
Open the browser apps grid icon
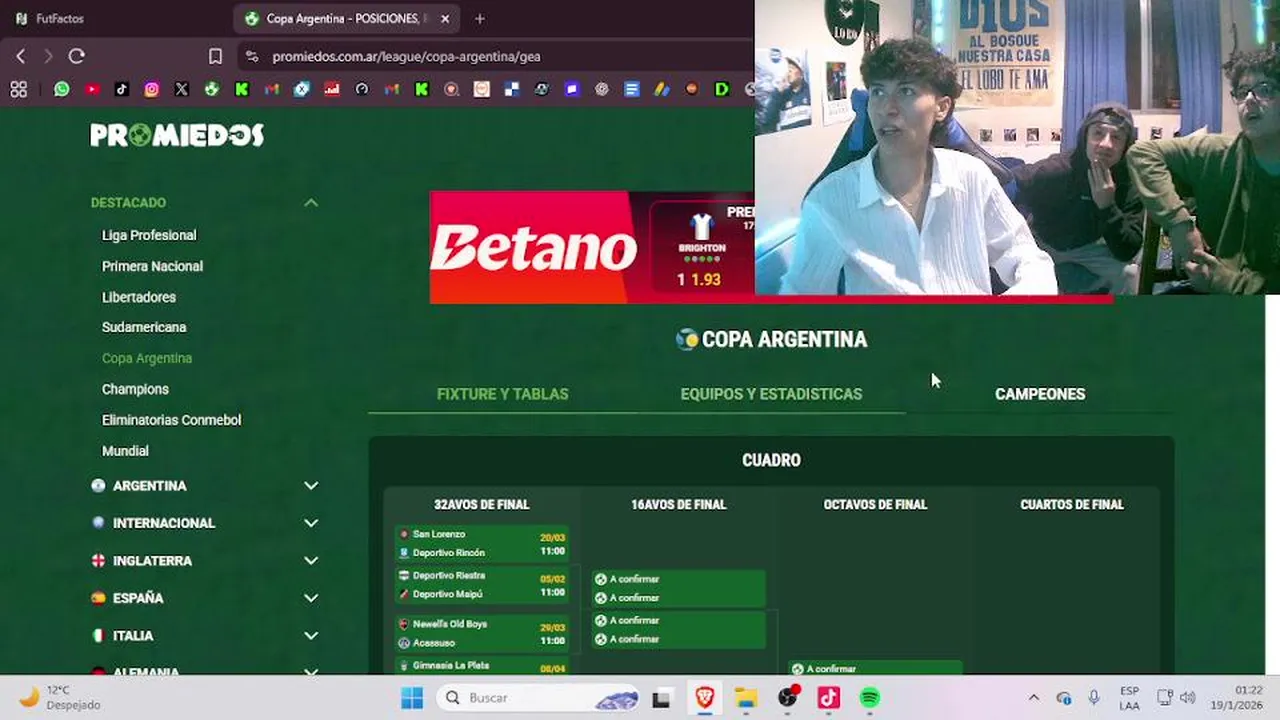[x=18, y=89]
